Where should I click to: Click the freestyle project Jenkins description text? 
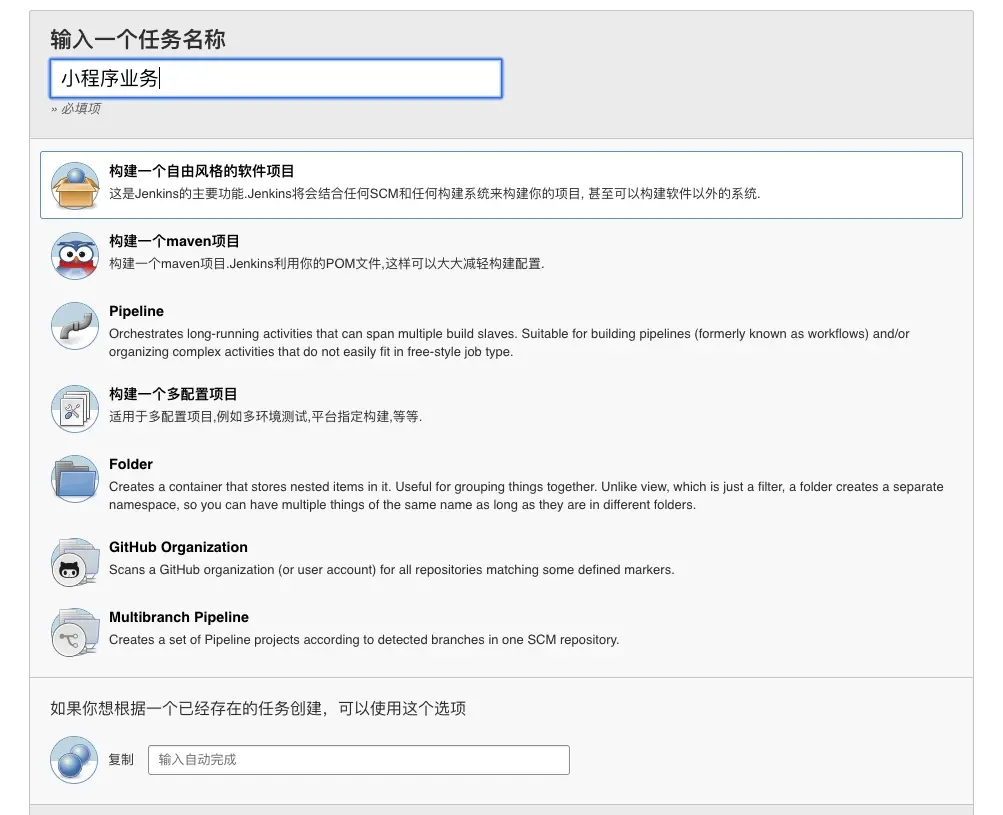point(434,194)
